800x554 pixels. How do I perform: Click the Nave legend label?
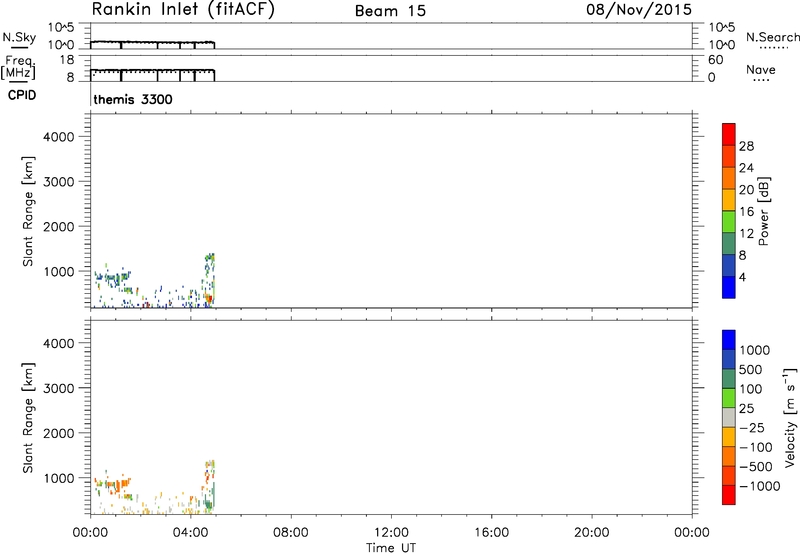click(x=761, y=70)
